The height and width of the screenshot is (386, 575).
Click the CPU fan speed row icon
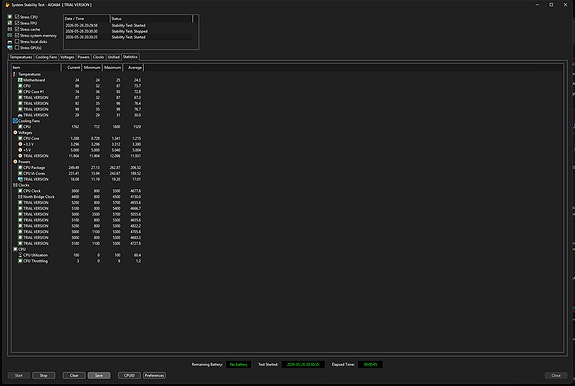20,126
